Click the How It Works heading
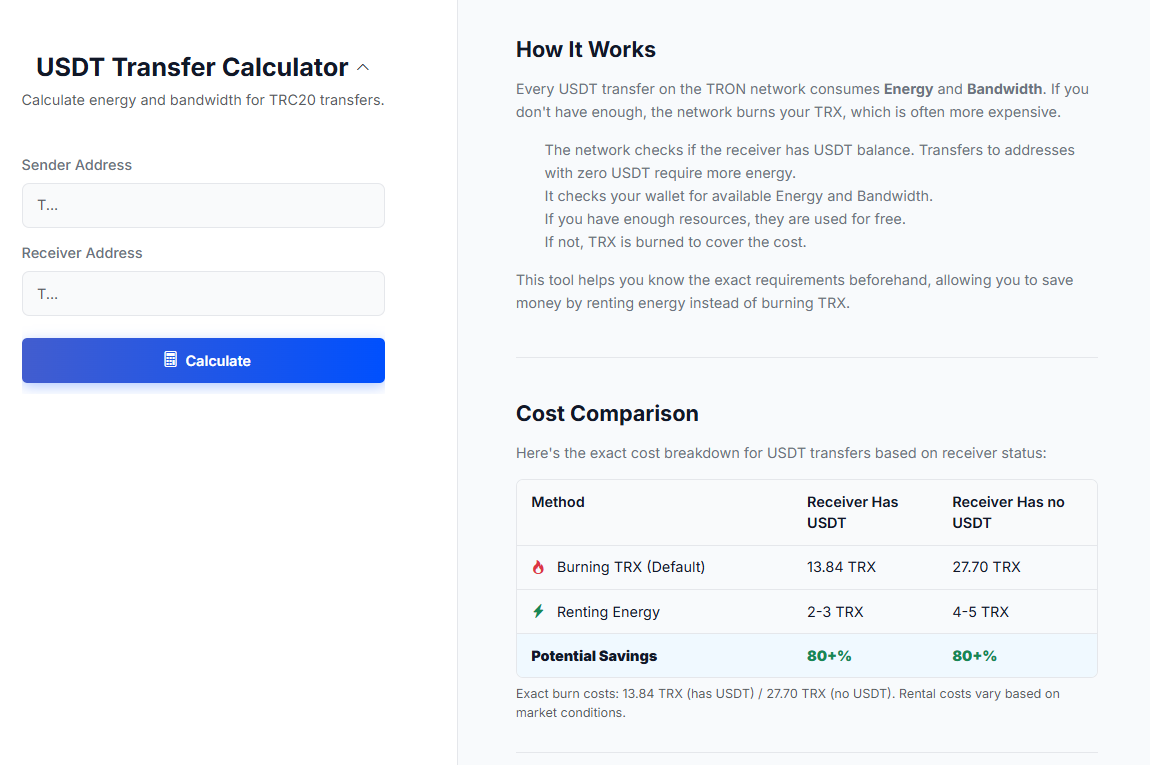The height and width of the screenshot is (765, 1150). [586, 50]
